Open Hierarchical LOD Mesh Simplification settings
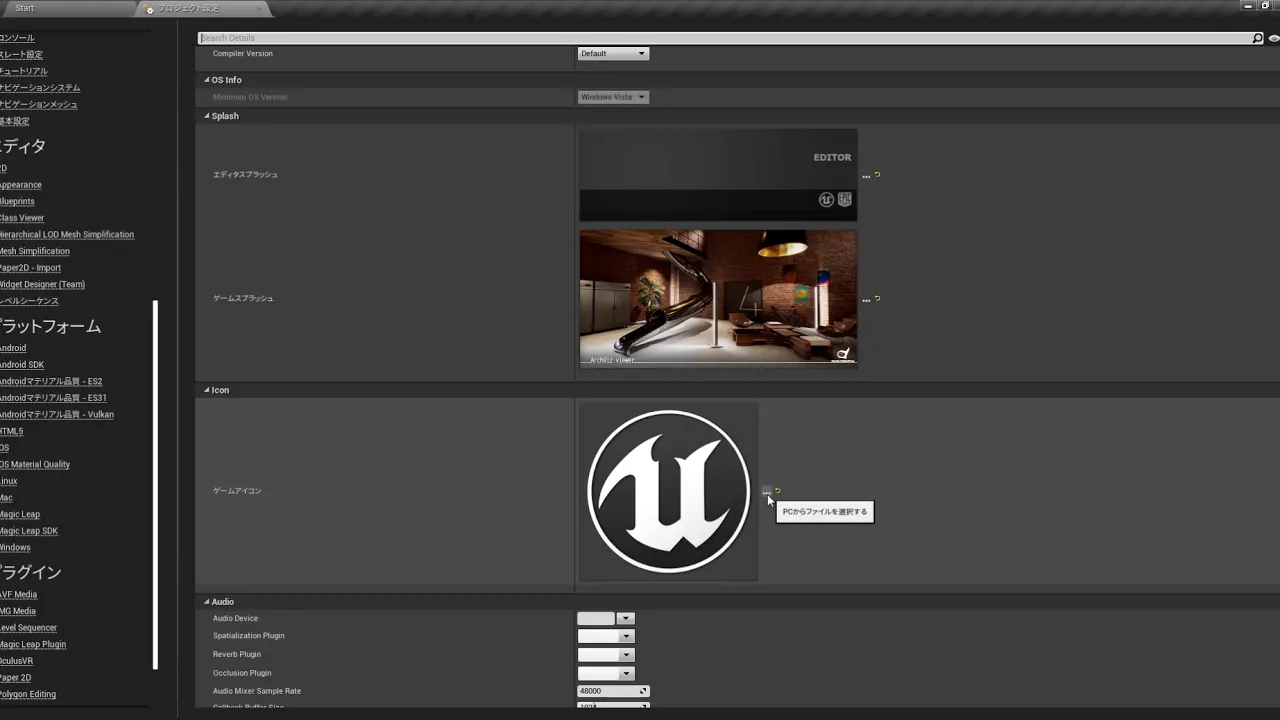The width and height of the screenshot is (1280, 720). click(66, 235)
